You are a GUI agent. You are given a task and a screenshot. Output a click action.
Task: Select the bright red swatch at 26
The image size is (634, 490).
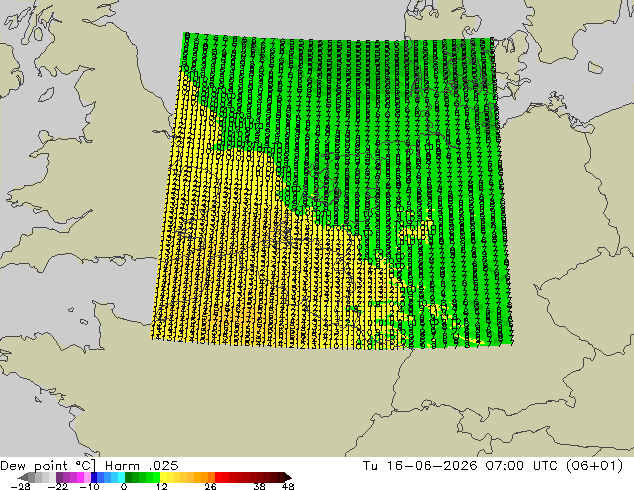tap(218, 477)
